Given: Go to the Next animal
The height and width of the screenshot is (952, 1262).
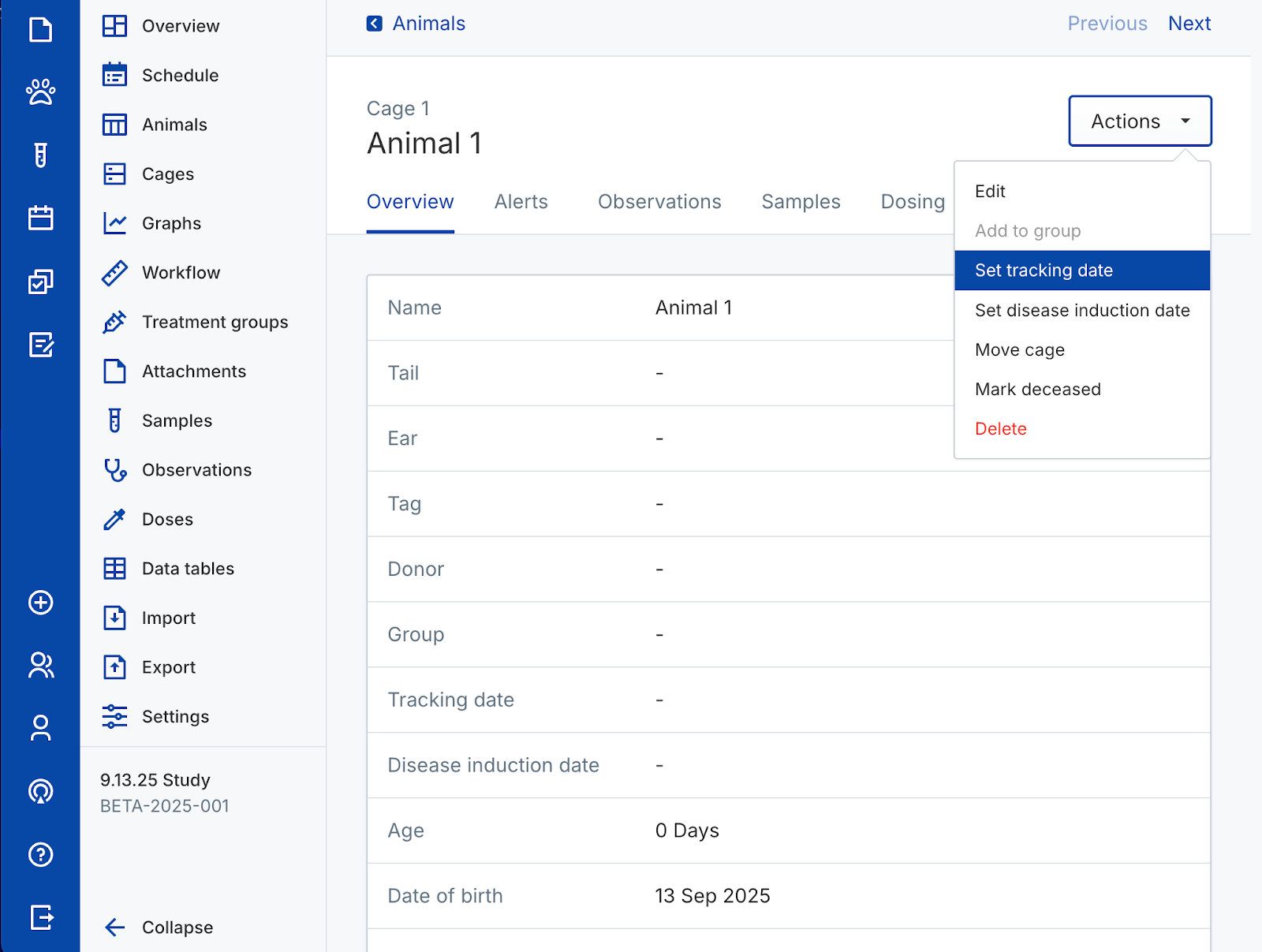Looking at the screenshot, I should click(1189, 24).
